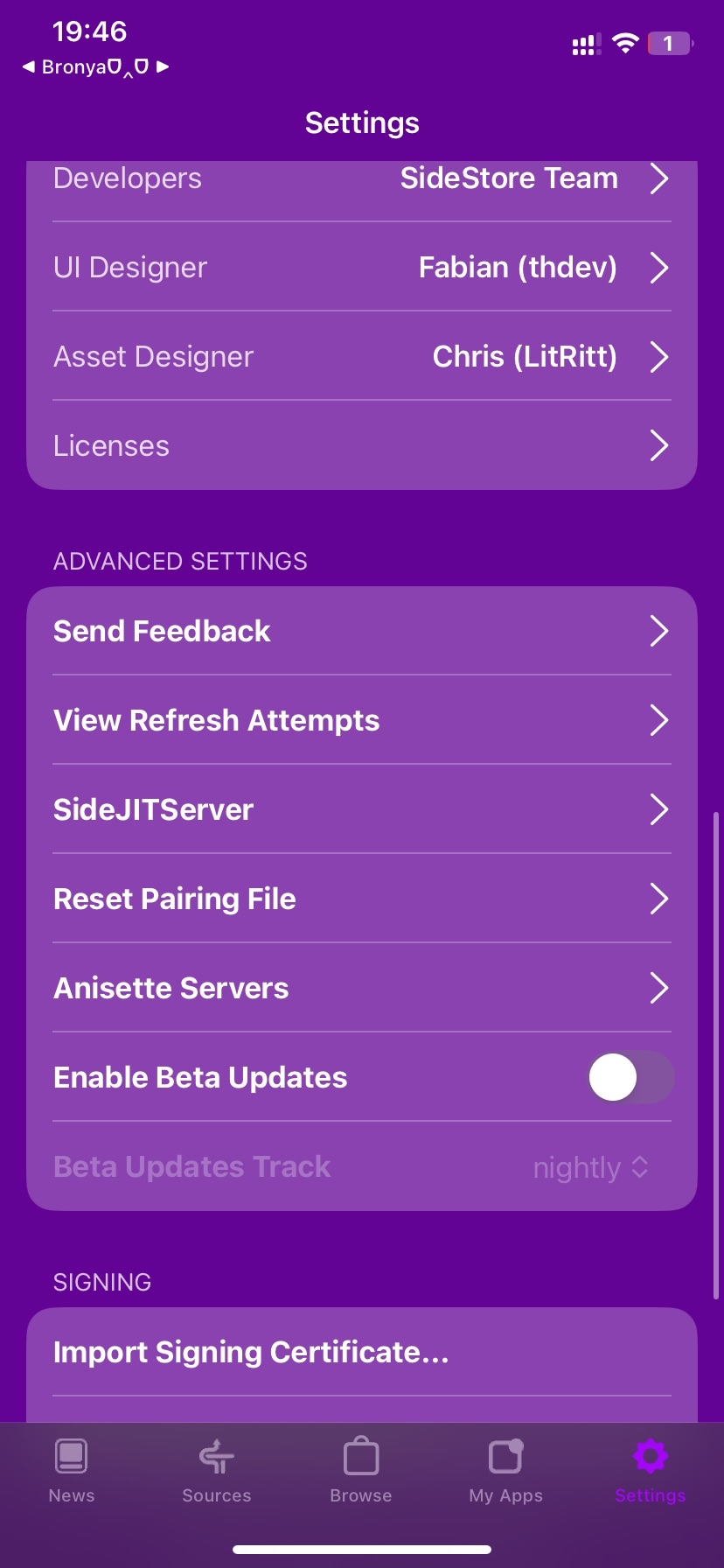Image resolution: width=724 pixels, height=1568 pixels.
Task: Open View Refresh Attempts
Action: [x=217, y=720]
